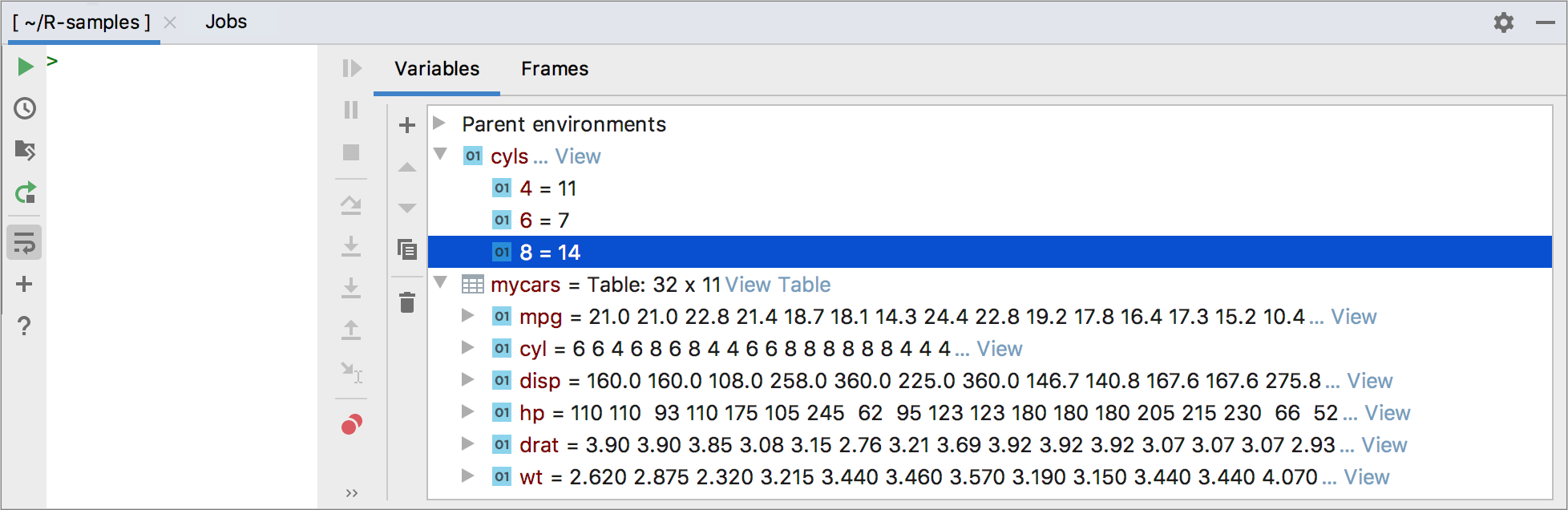Image resolution: width=1568 pixels, height=510 pixels.
Task: Pause the running R process
Action: tap(350, 111)
